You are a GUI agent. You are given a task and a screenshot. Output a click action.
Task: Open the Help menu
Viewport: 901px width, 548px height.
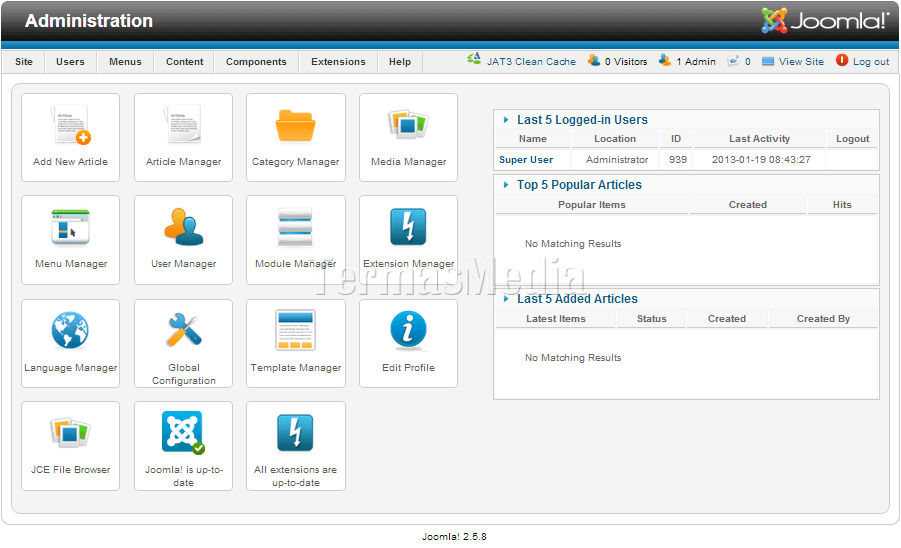400,62
